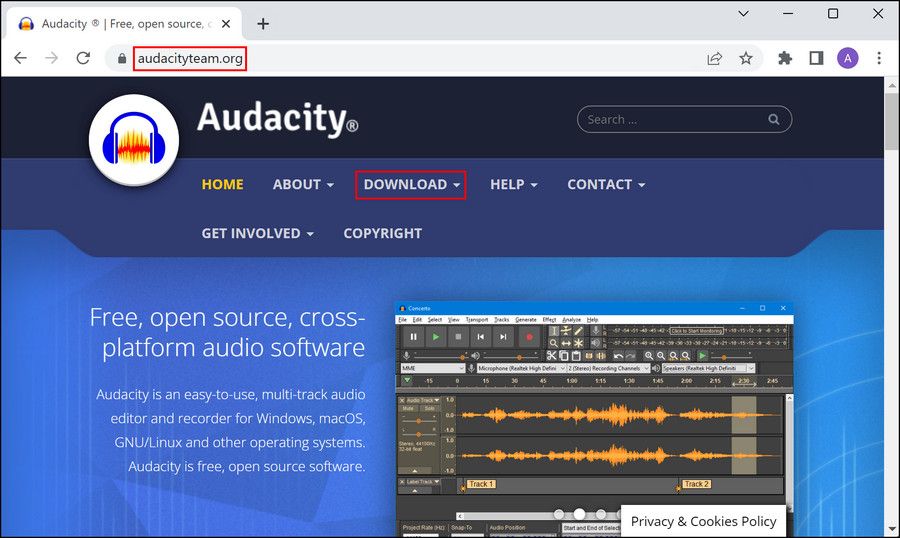Image resolution: width=900 pixels, height=538 pixels.
Task: Toggle Solo on the Audio Track
Action: (x=429, y=408)
